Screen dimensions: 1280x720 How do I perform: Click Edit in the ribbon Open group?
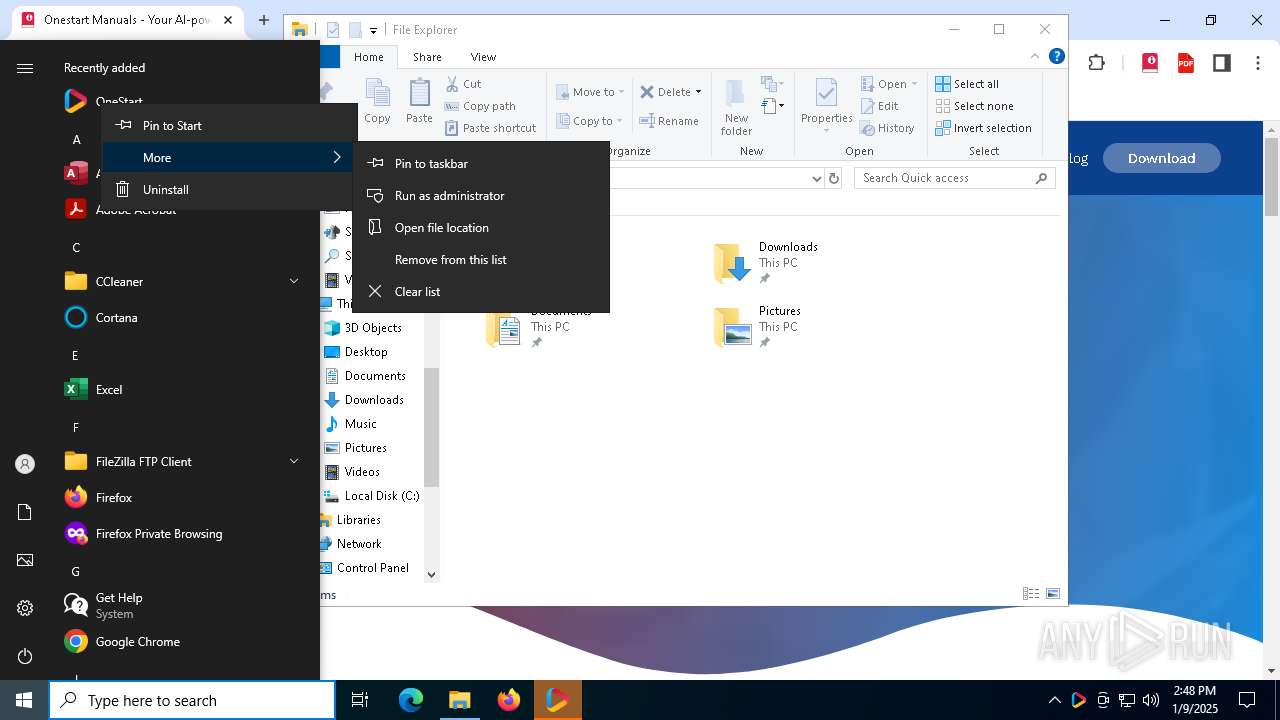879,106
